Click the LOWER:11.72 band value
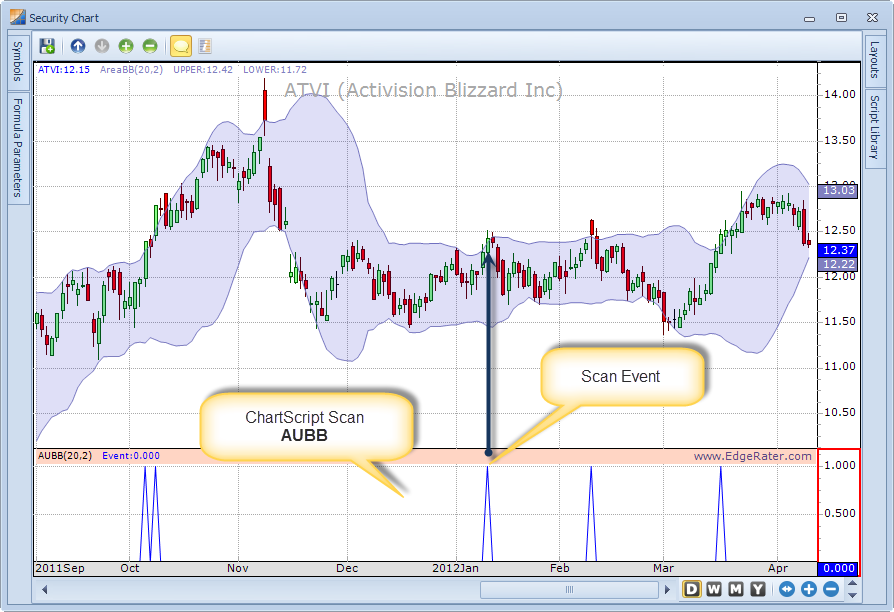This screenshot has width=894, height=612. (x=275, y=70)
